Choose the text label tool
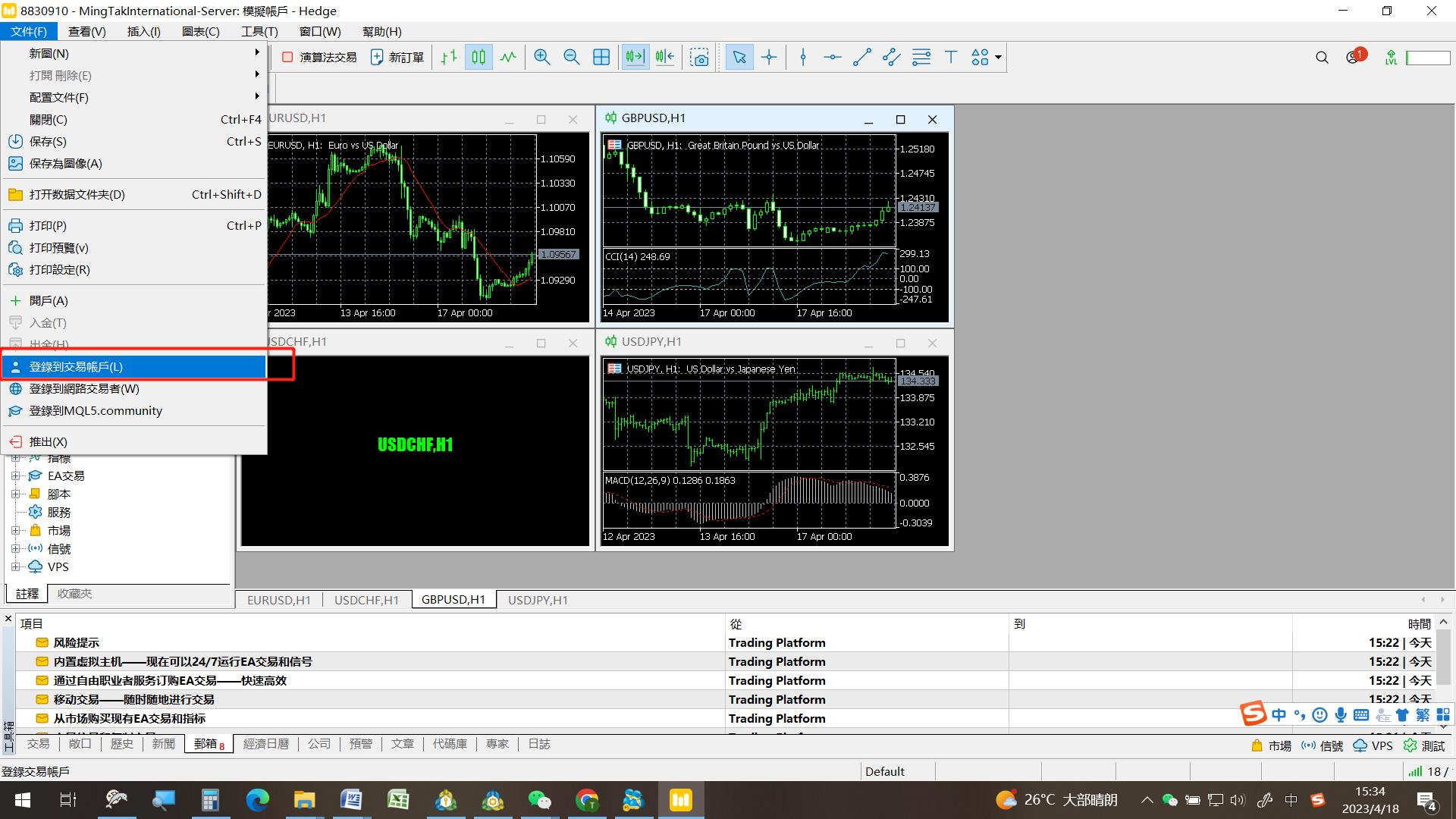The image size is (1456, 819). (x=950, y=58)
